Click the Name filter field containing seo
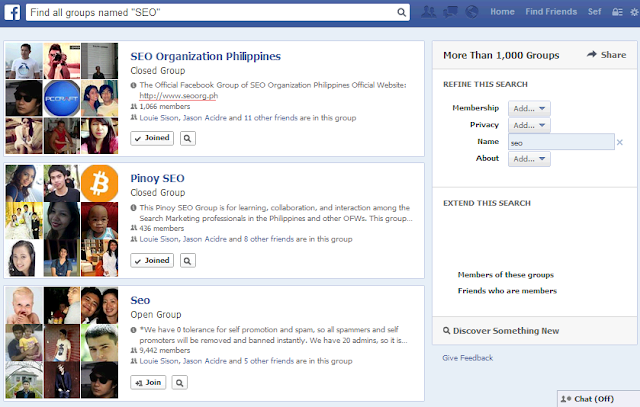640x407 pixels. (561, 142)
